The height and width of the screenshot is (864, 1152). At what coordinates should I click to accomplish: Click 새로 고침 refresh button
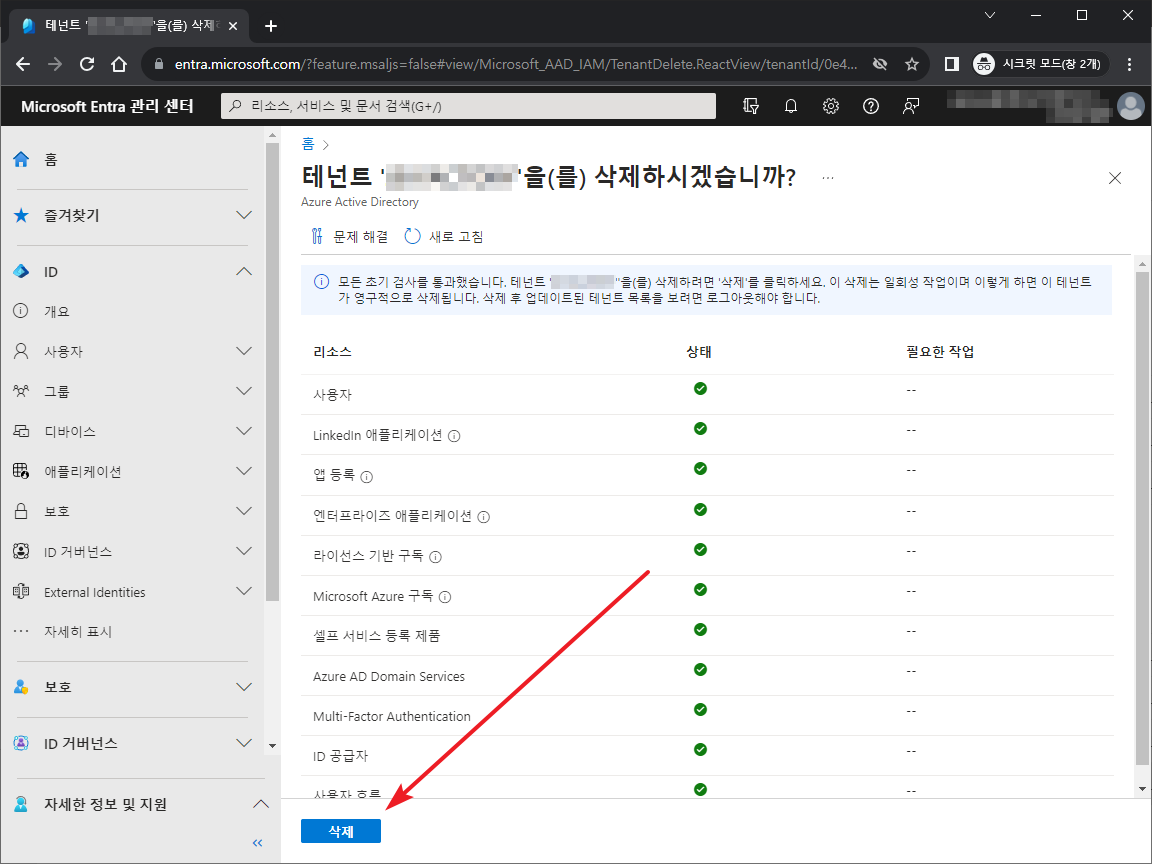coord(444,237)
